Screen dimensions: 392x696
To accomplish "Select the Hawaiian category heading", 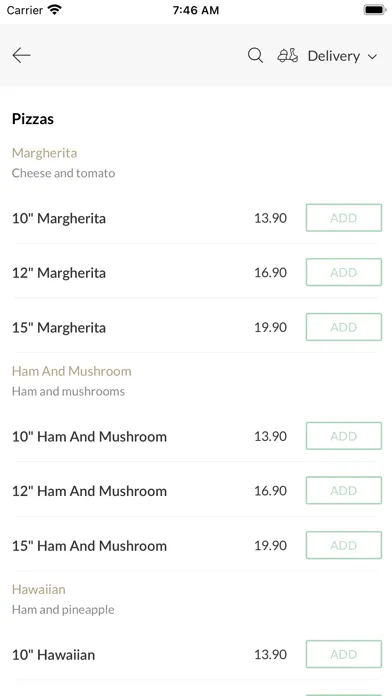I will [x=39, y=589].
